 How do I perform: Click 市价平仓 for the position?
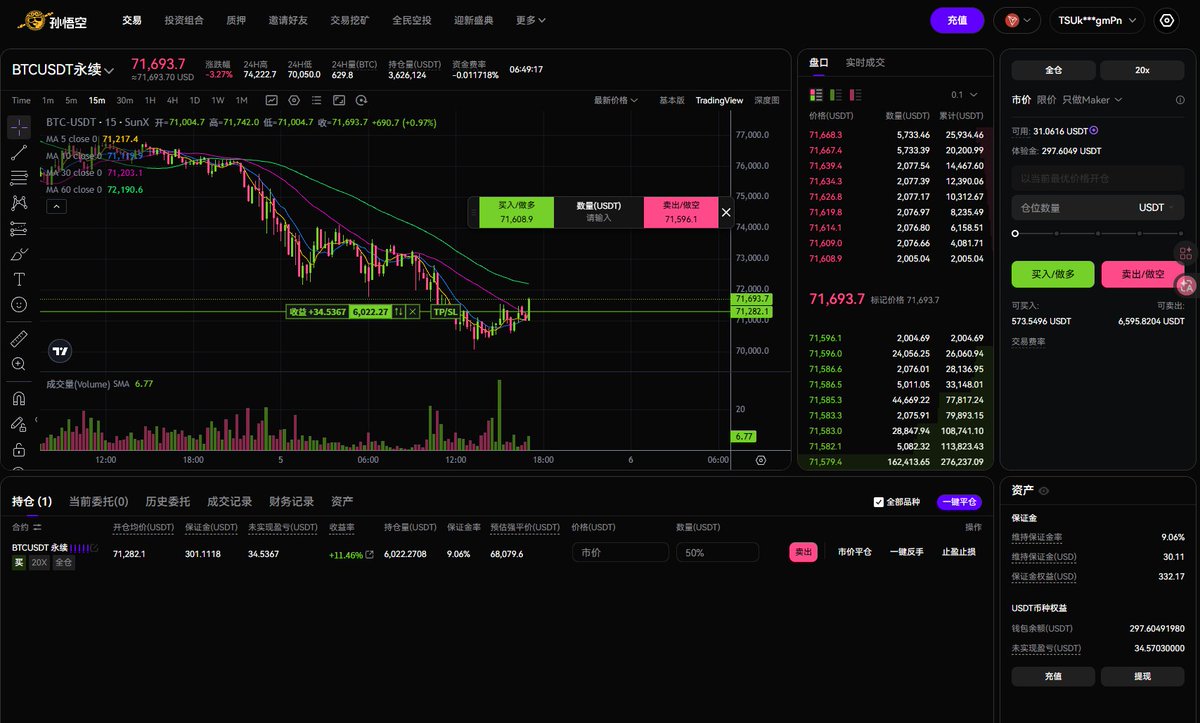point(854,552)
